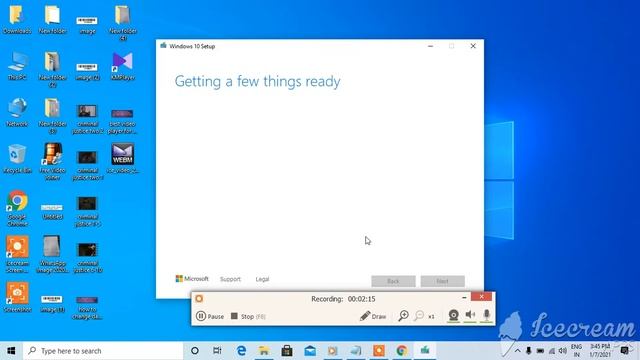Select the Downloads folder on desktop

point(17,20)
